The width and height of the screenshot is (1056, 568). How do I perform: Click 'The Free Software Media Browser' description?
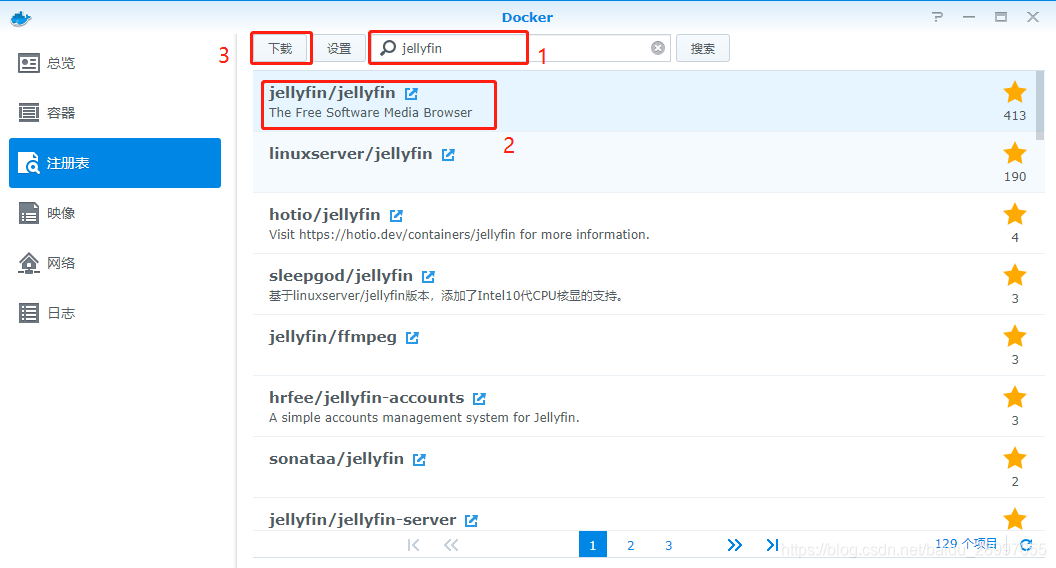(370, 113)
